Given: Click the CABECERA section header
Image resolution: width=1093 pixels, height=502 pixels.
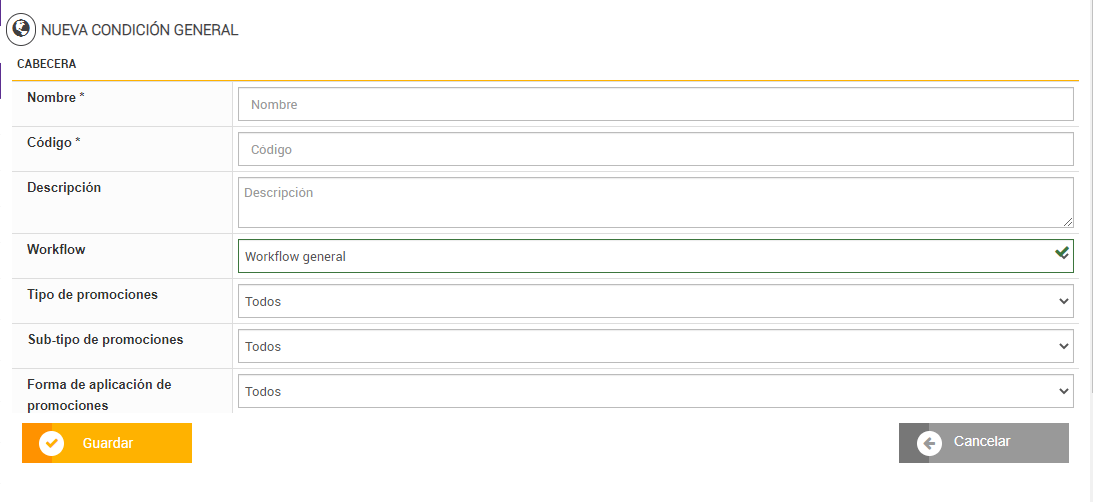Looking at the screenshot, I should tap(47, 64).
